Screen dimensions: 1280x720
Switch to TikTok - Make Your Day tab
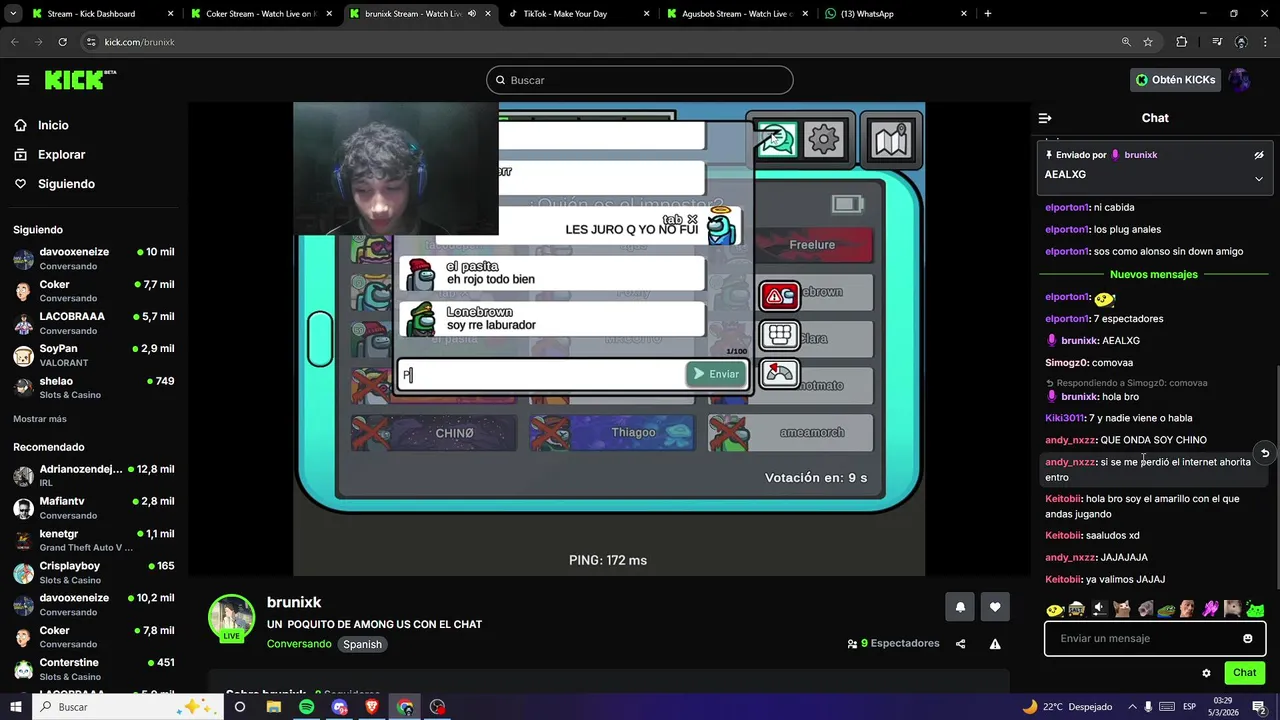coord(578,14)
